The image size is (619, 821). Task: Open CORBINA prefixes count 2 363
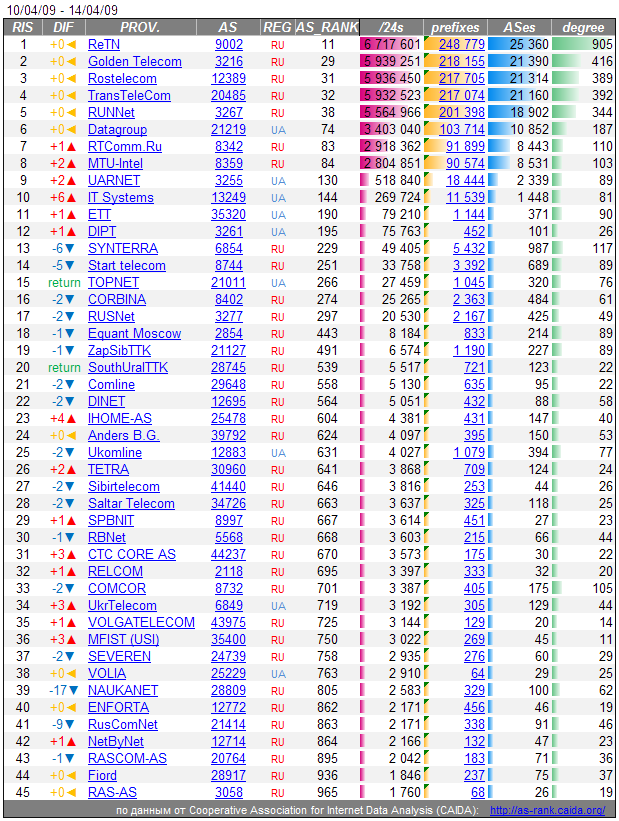469,299
